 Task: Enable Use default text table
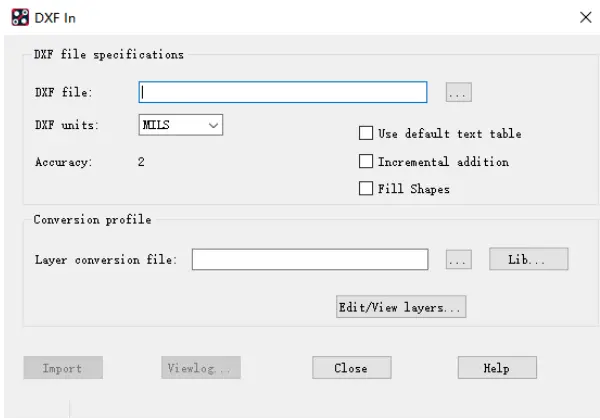(366, 134)
